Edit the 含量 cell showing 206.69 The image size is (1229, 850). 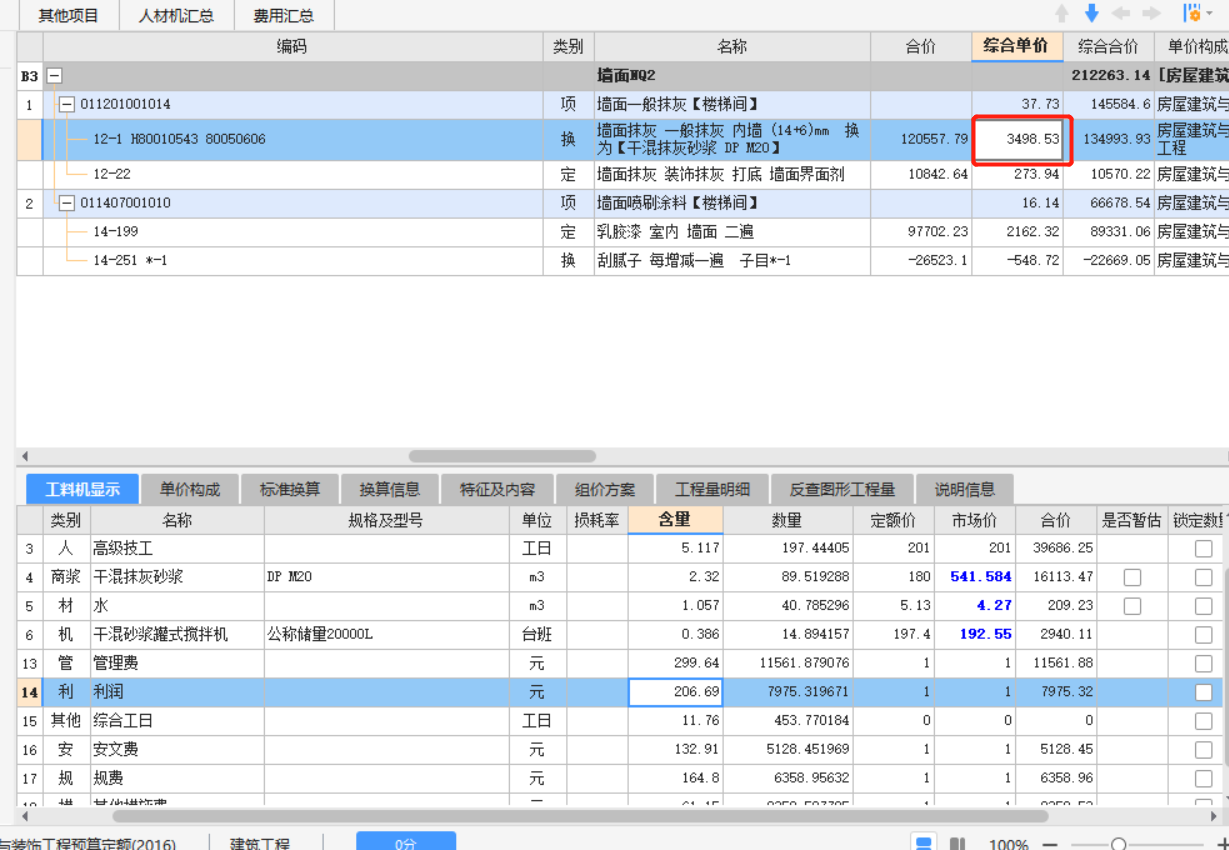(675, 692)
